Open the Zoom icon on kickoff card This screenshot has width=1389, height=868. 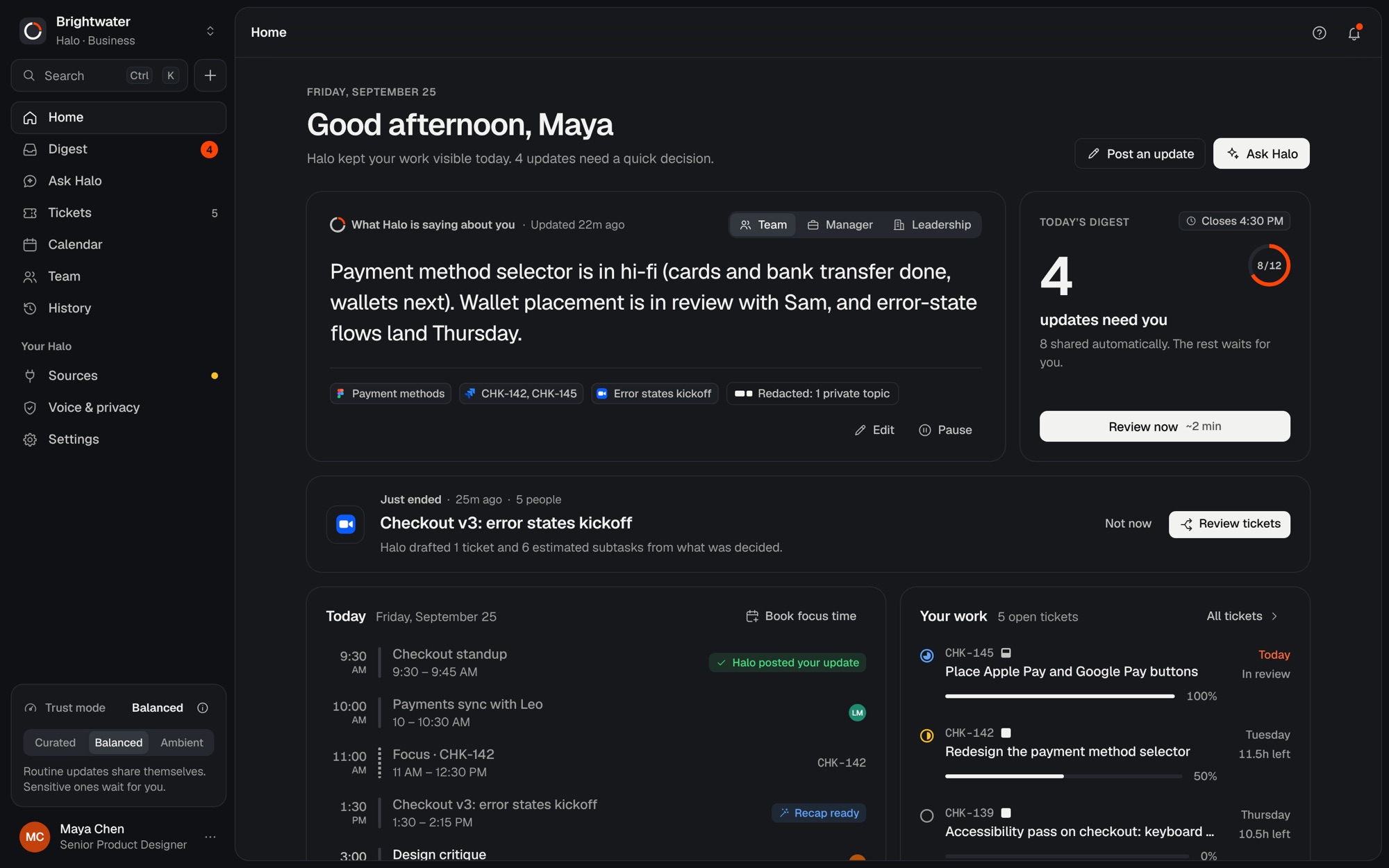point(346,524)
